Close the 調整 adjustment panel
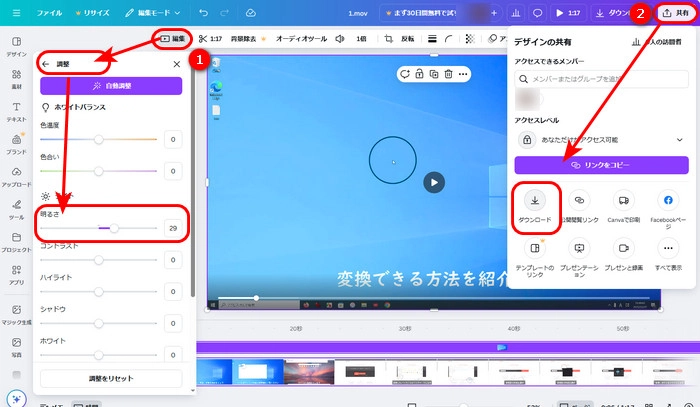 click(177, 64)
